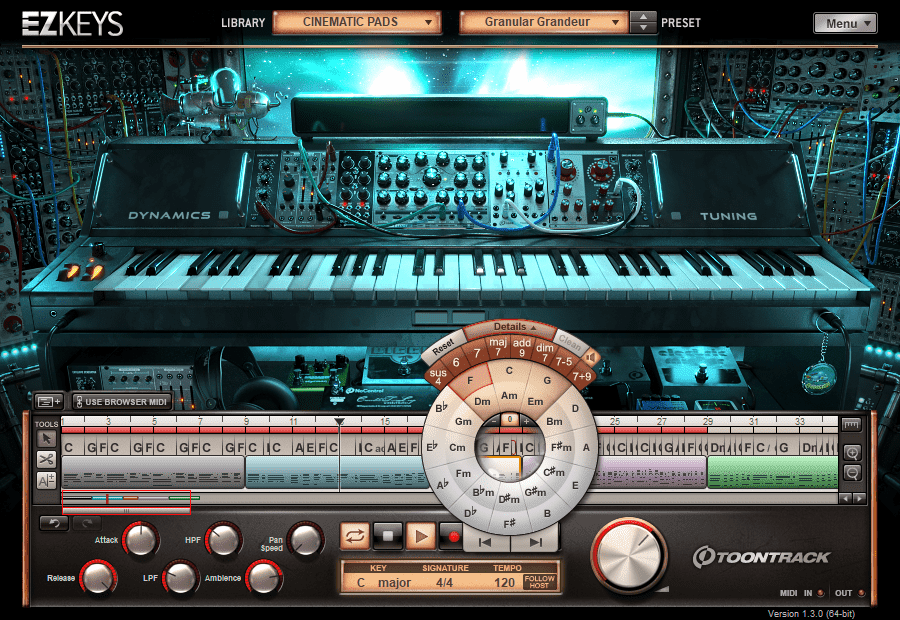Toggle loop playback on
Viewport: 900px width, 620px height.
tap(355, 536)
